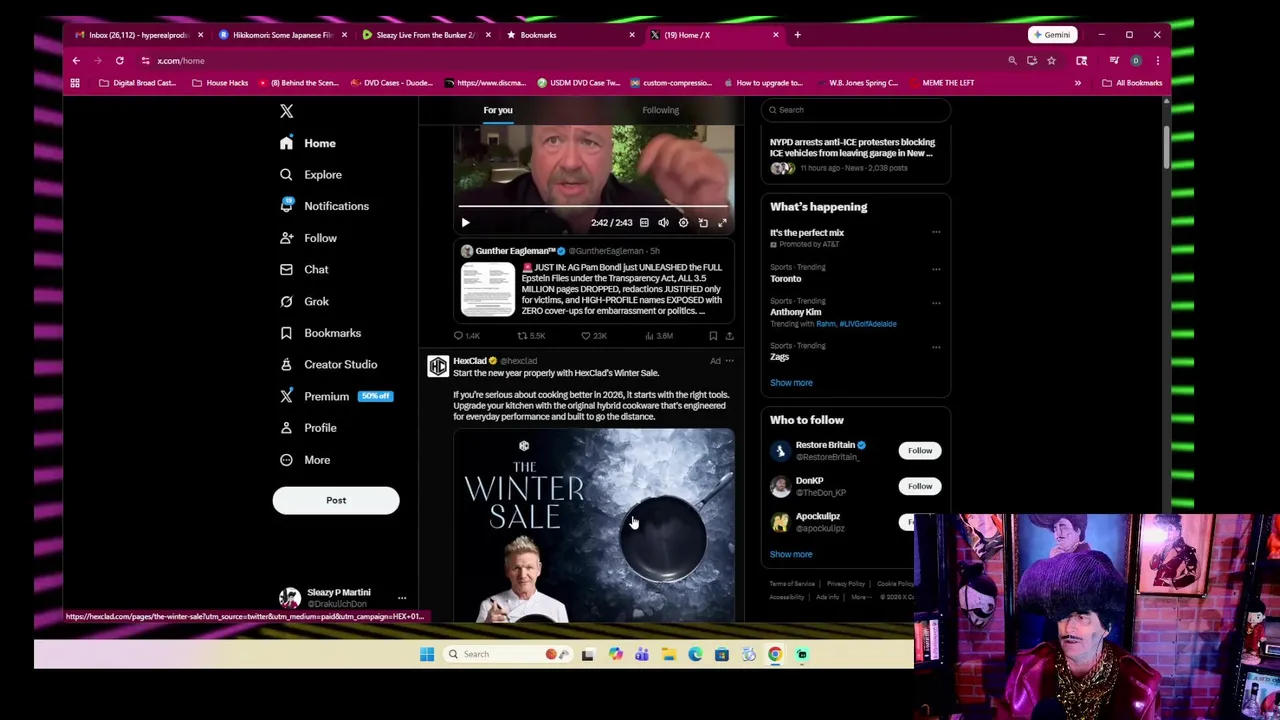Click the share icon on the post
Viewport: 1280px width, 720px height.
coord(729,336)
